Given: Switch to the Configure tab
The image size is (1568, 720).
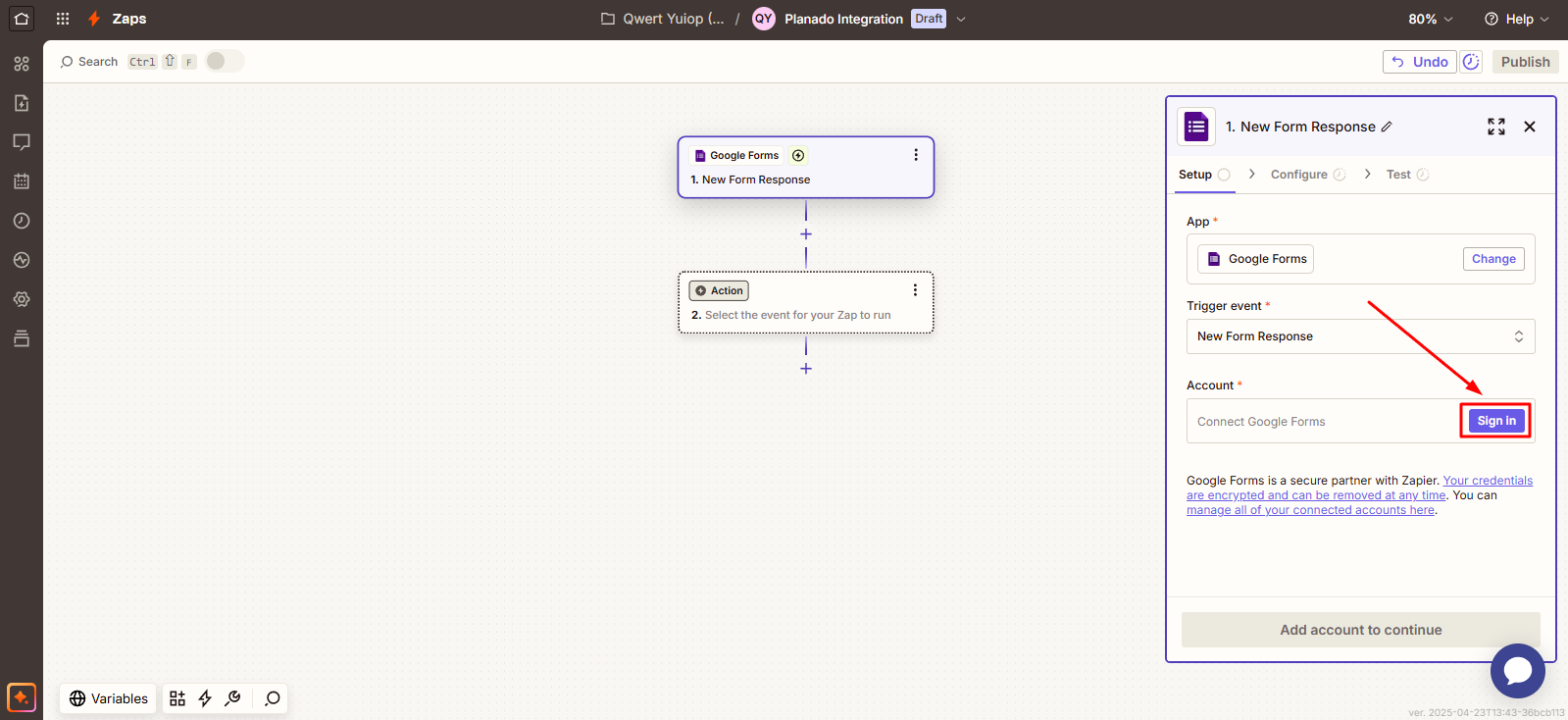Looking at the screenshot, I should 1308,175.
